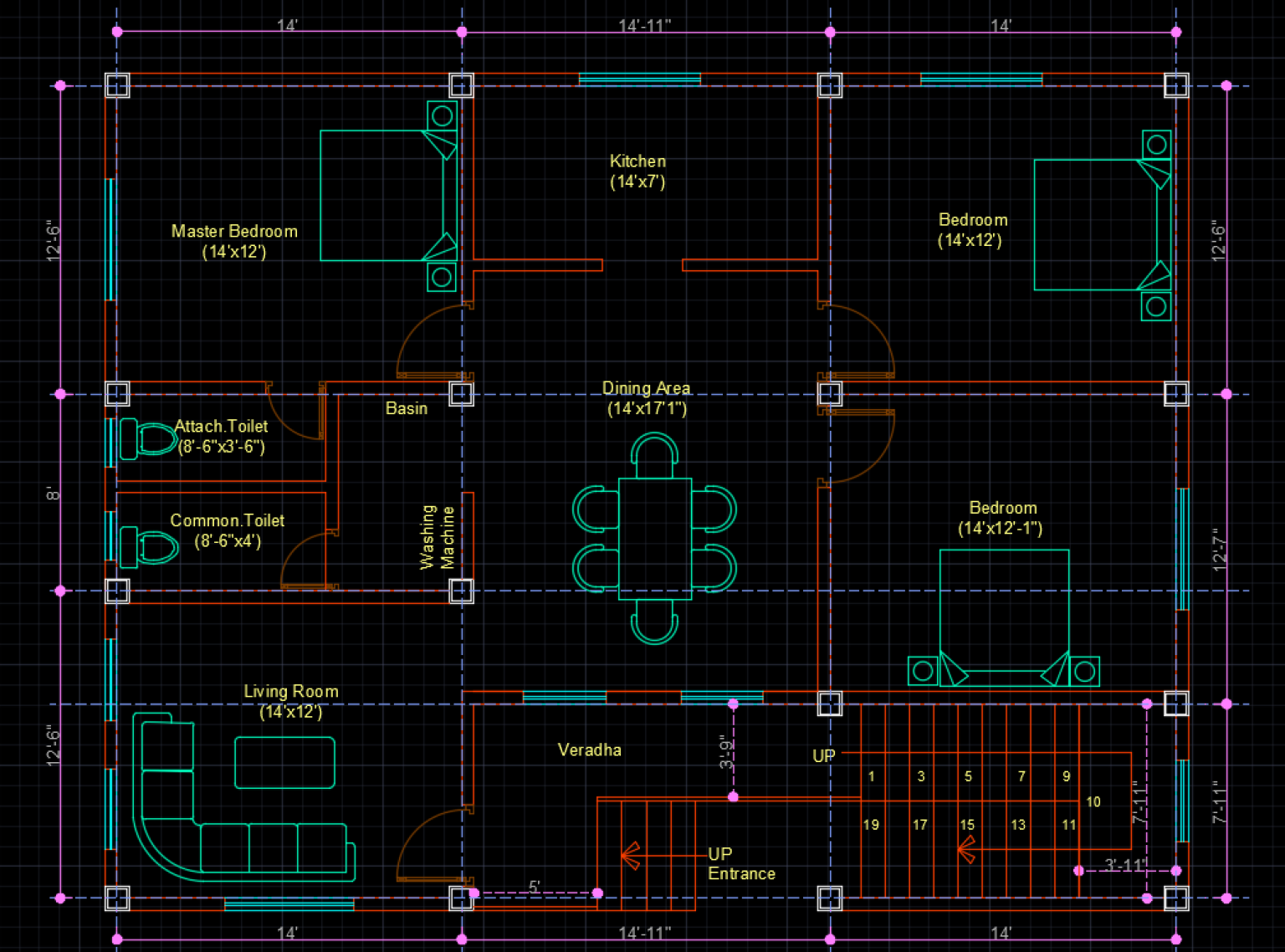Select the Washing Machine vertical text

pyautogui.click(x=438, y=537)
